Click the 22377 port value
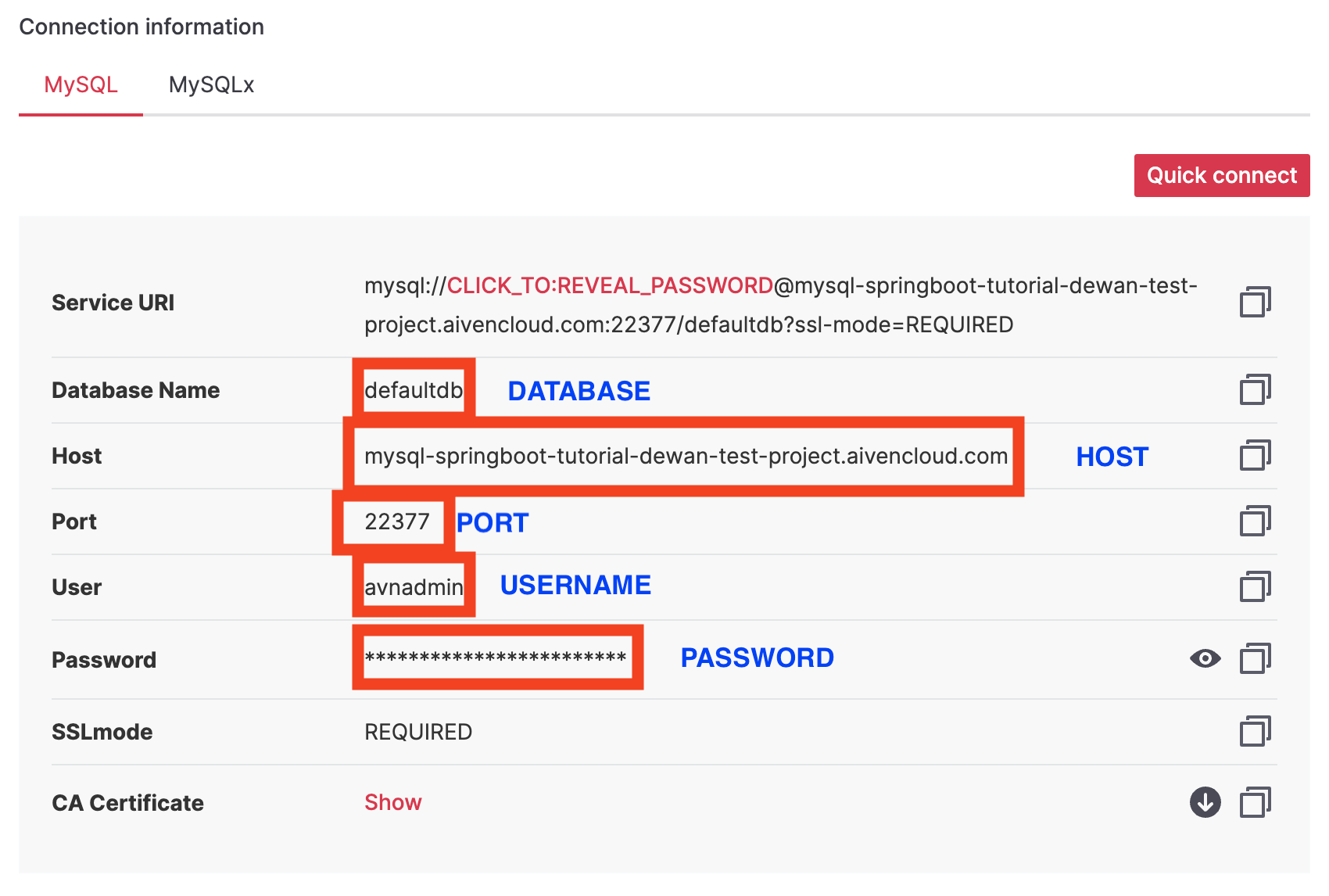The width and height of the screenshot is (1329, 896). (x=396, y=521)
